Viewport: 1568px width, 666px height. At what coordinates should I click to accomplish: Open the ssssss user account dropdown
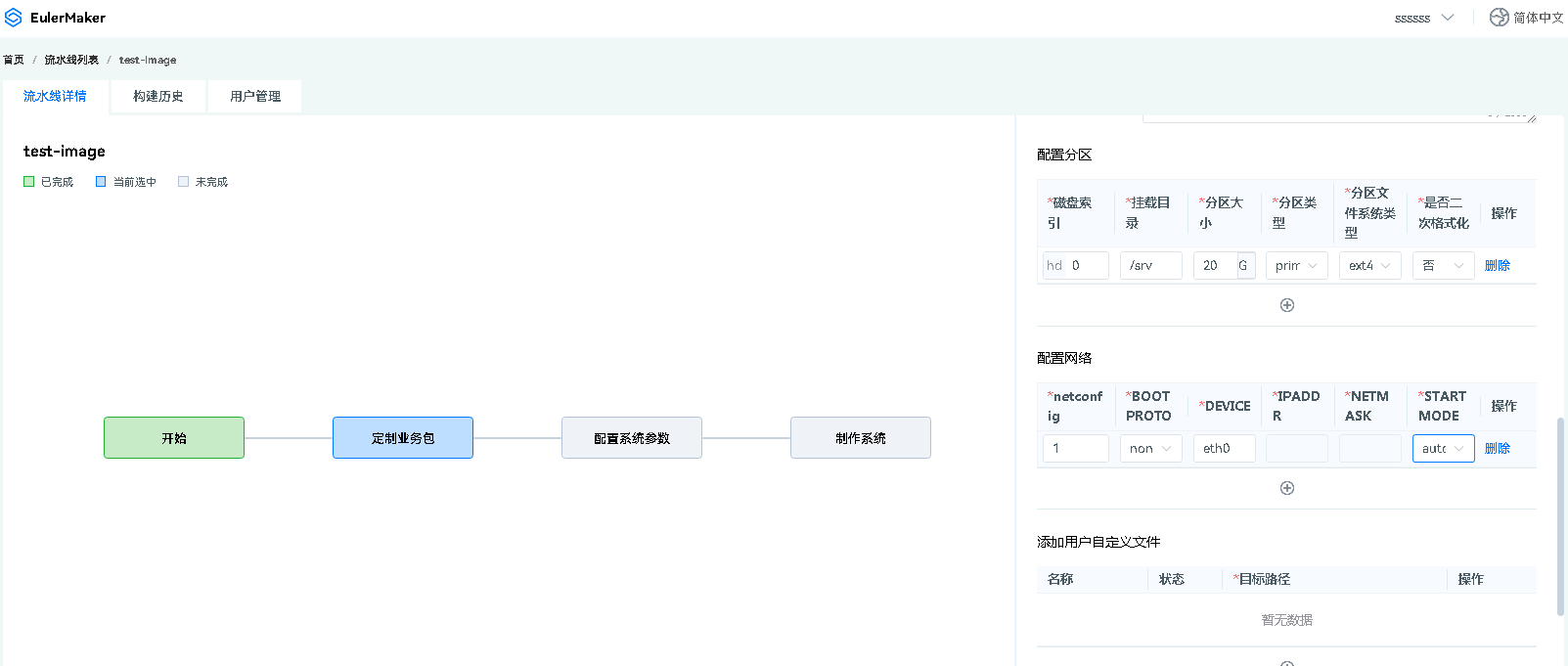[x=1423, y=18]
